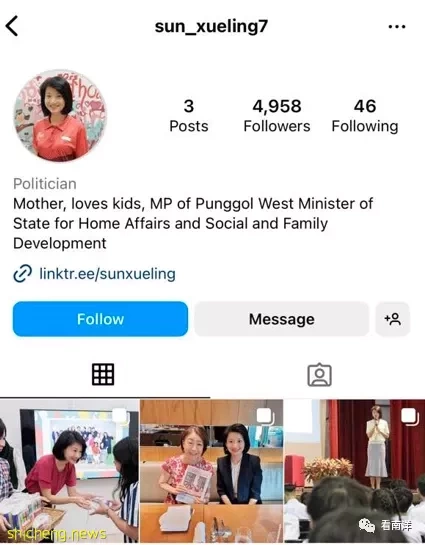The height and width of the screenshot is (545, 425).
Task: Select the grid posts tab icon
Action: (x=103, y=374)
